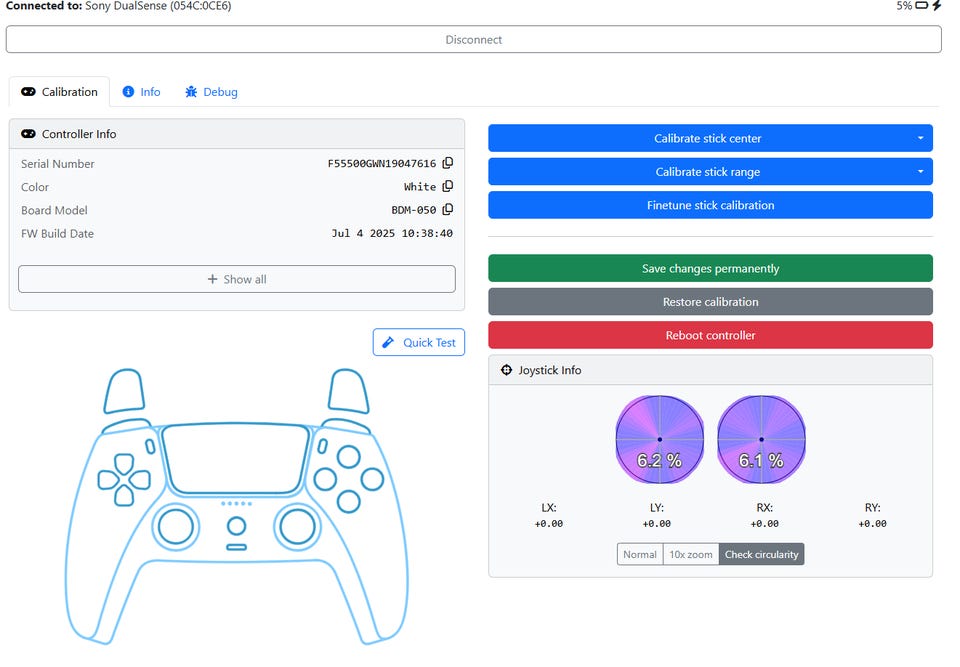This screenshot has height=667, width=960.
Task: Click the bug icon on the Debug tab
Action: coord(193,93)
